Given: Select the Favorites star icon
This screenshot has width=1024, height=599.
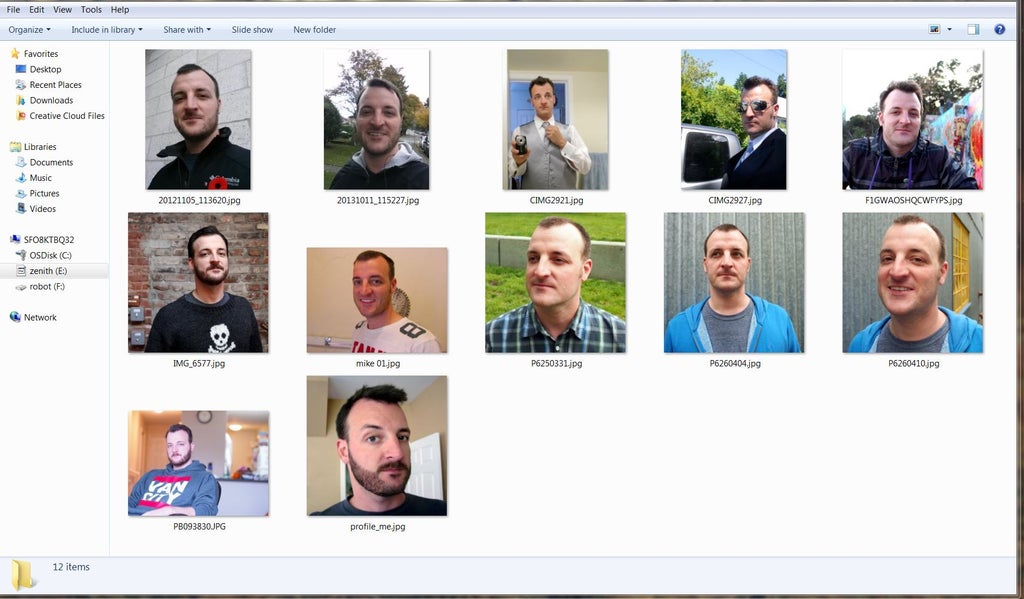Looking at the screenshot, I should click(15, 54).
